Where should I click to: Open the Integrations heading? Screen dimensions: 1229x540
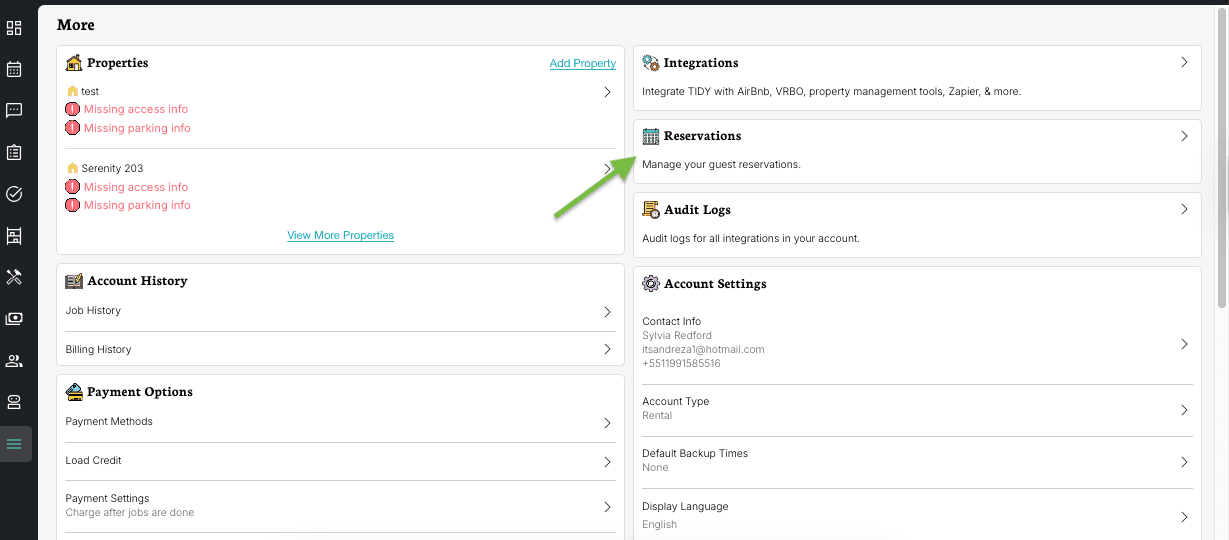(x=701, y=63)
